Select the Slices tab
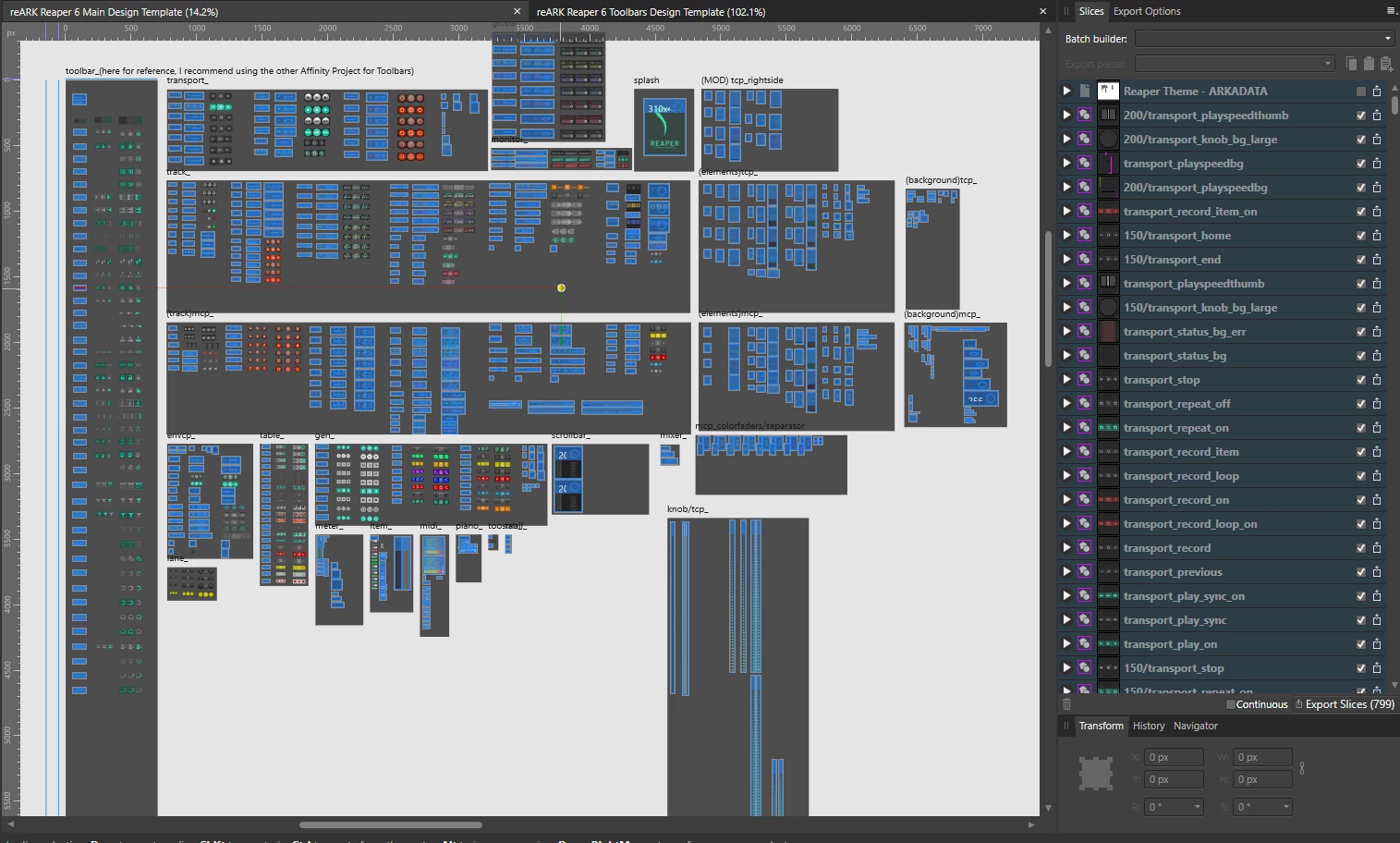Image resolution: width=1400 pixels, height=843 pixels. point(1091,11)
